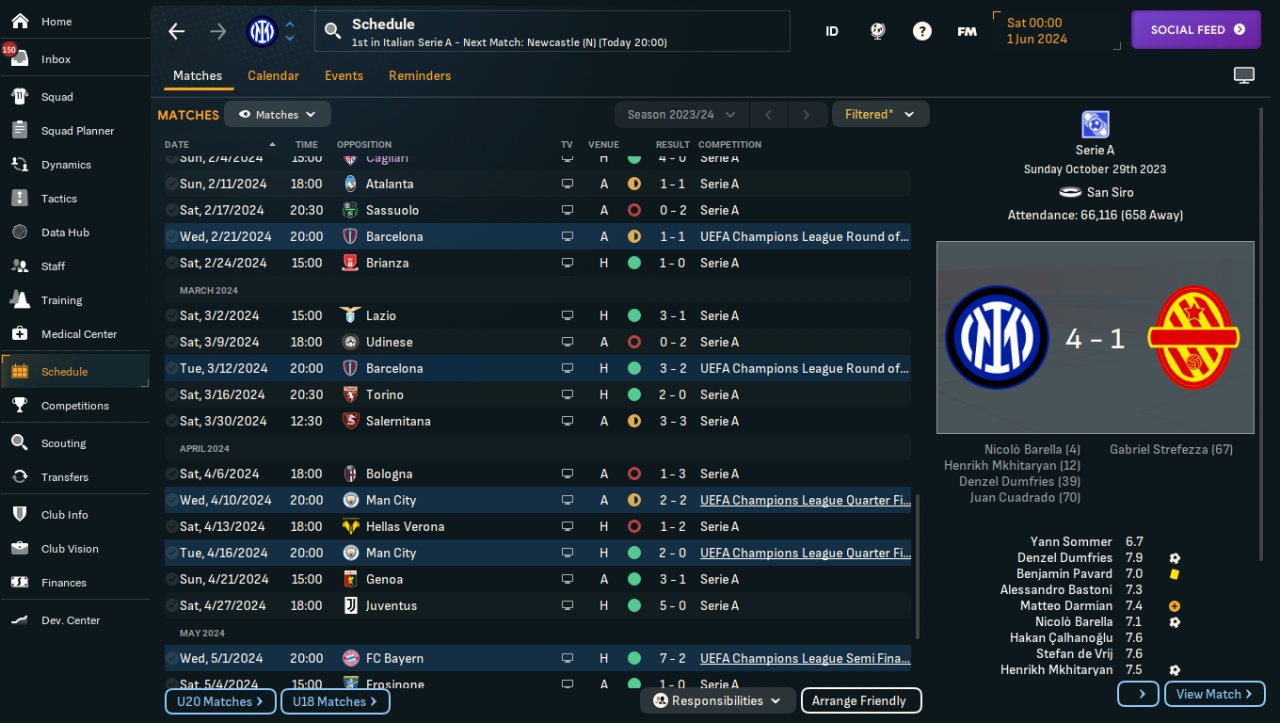Click the monitor display icon top right
The width and height of the screenshot is (1280, 723).
pos(1244,76)
